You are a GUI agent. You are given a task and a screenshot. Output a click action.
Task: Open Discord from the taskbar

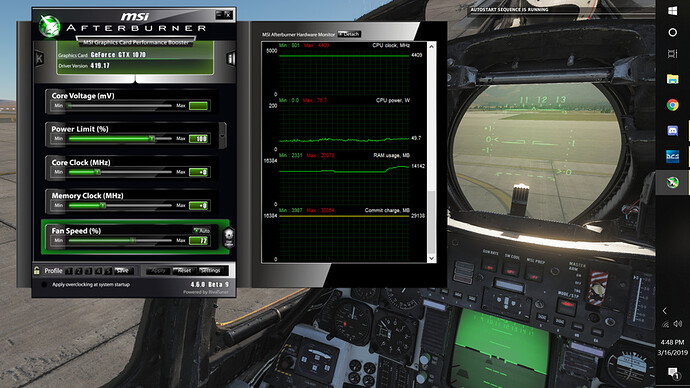[672, 131]
